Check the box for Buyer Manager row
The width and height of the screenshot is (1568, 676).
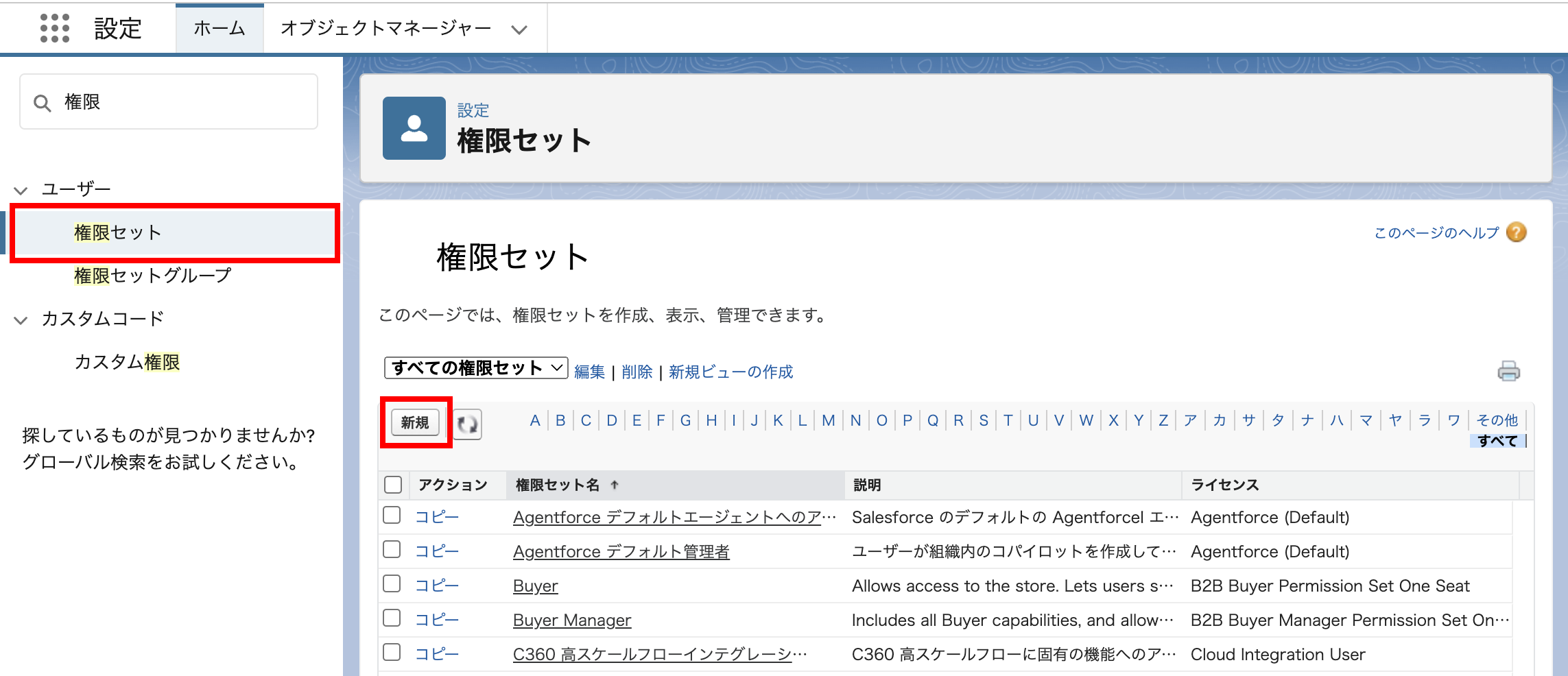392,618
